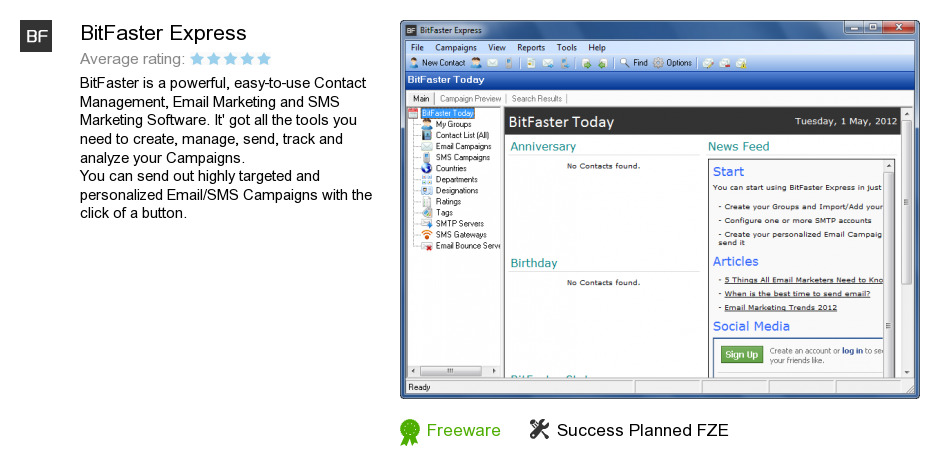
Task: Select Designations in the tree
Action: click(457, 190)
